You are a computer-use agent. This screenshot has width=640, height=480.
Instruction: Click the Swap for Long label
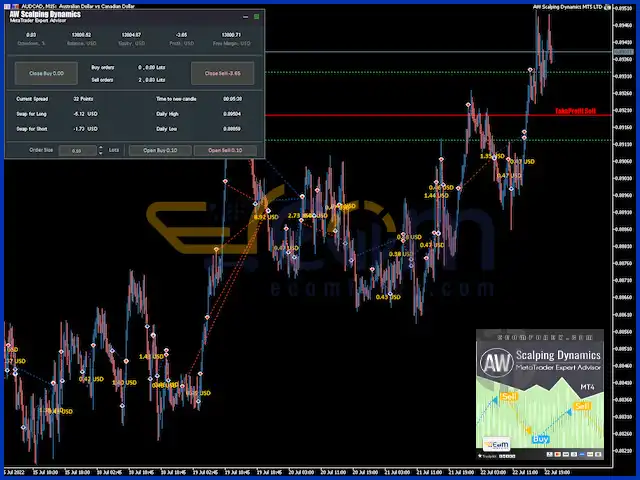click(31, 114)
